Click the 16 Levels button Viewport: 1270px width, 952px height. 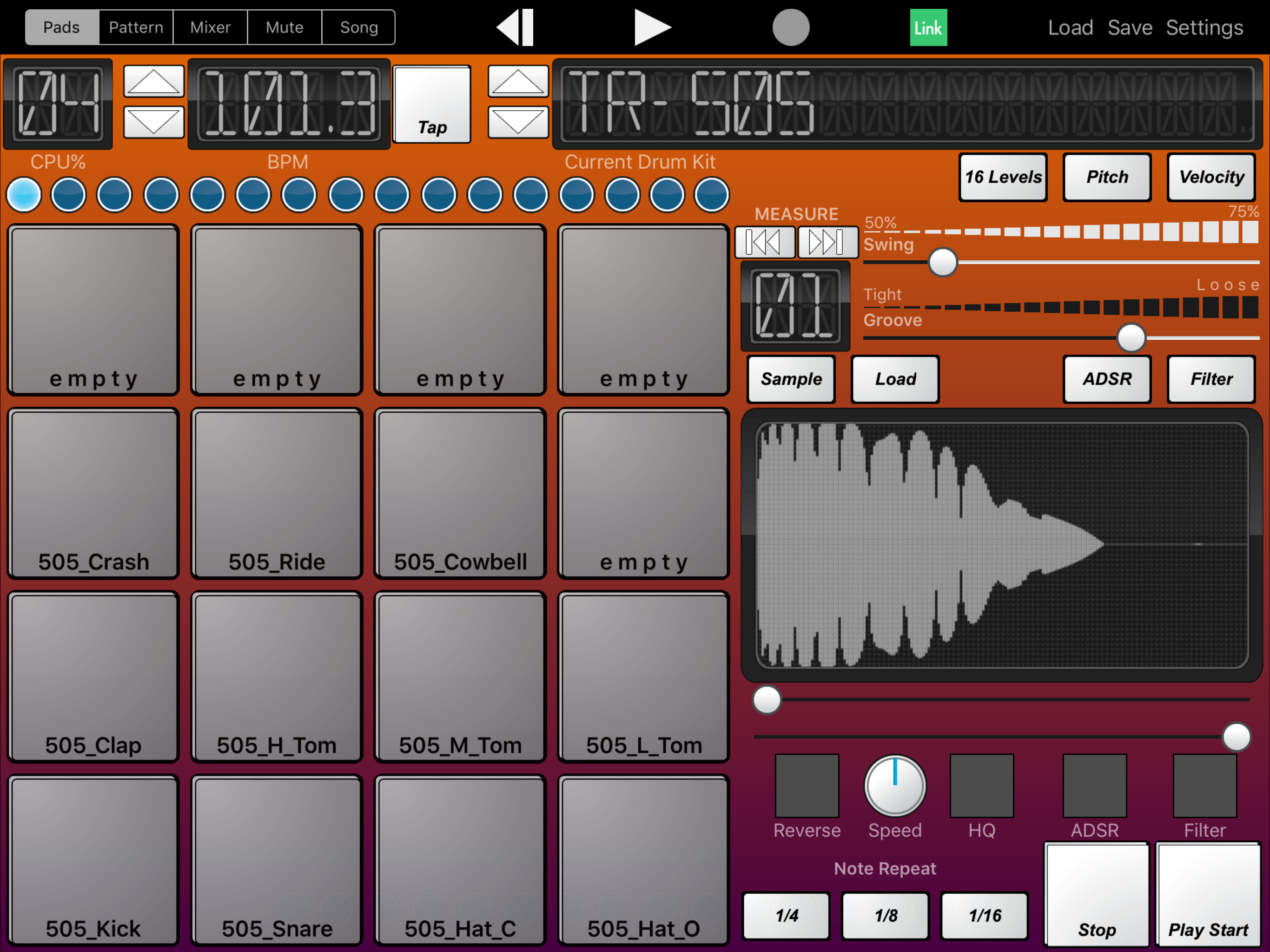[x=1003, y=177]
